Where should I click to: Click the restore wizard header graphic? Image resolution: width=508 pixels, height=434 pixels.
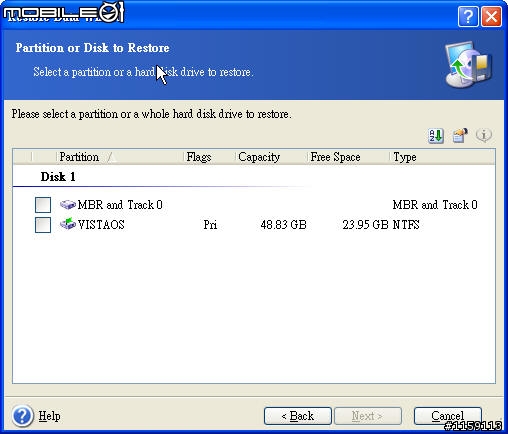tap(468, 65)
